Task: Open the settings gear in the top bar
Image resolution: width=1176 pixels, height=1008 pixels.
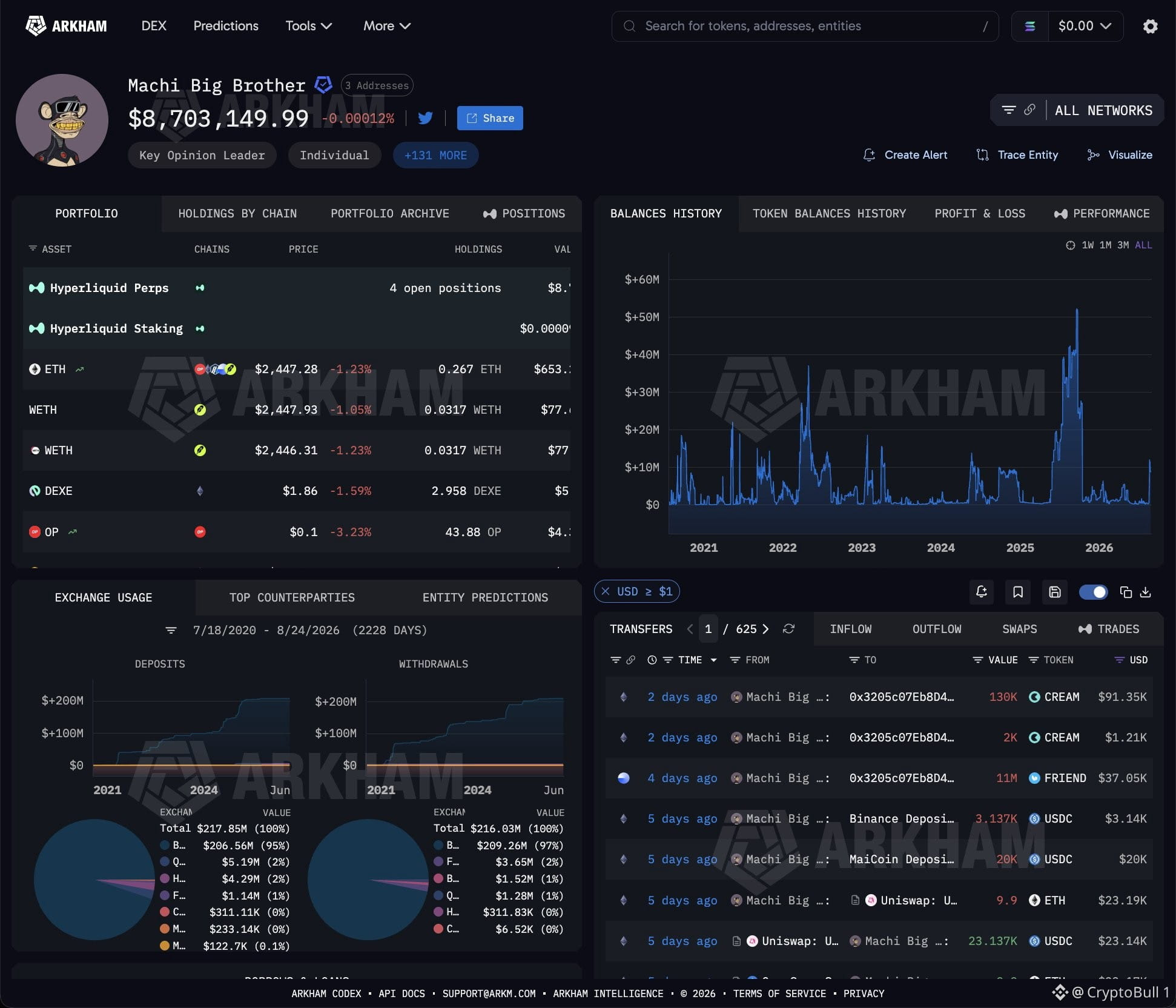Action: pyautogui.click(x=1150, y=26)
